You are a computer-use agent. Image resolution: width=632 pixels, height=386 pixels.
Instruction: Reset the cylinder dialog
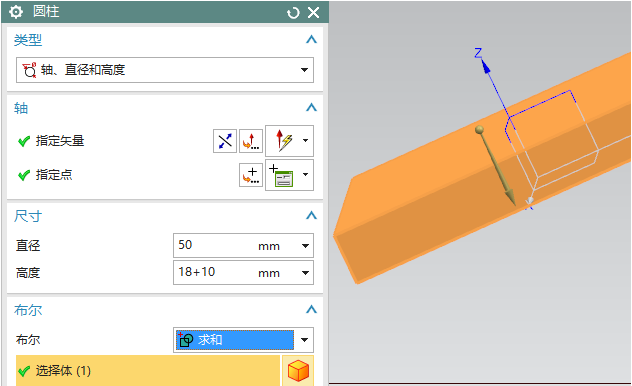click(293, 13)
